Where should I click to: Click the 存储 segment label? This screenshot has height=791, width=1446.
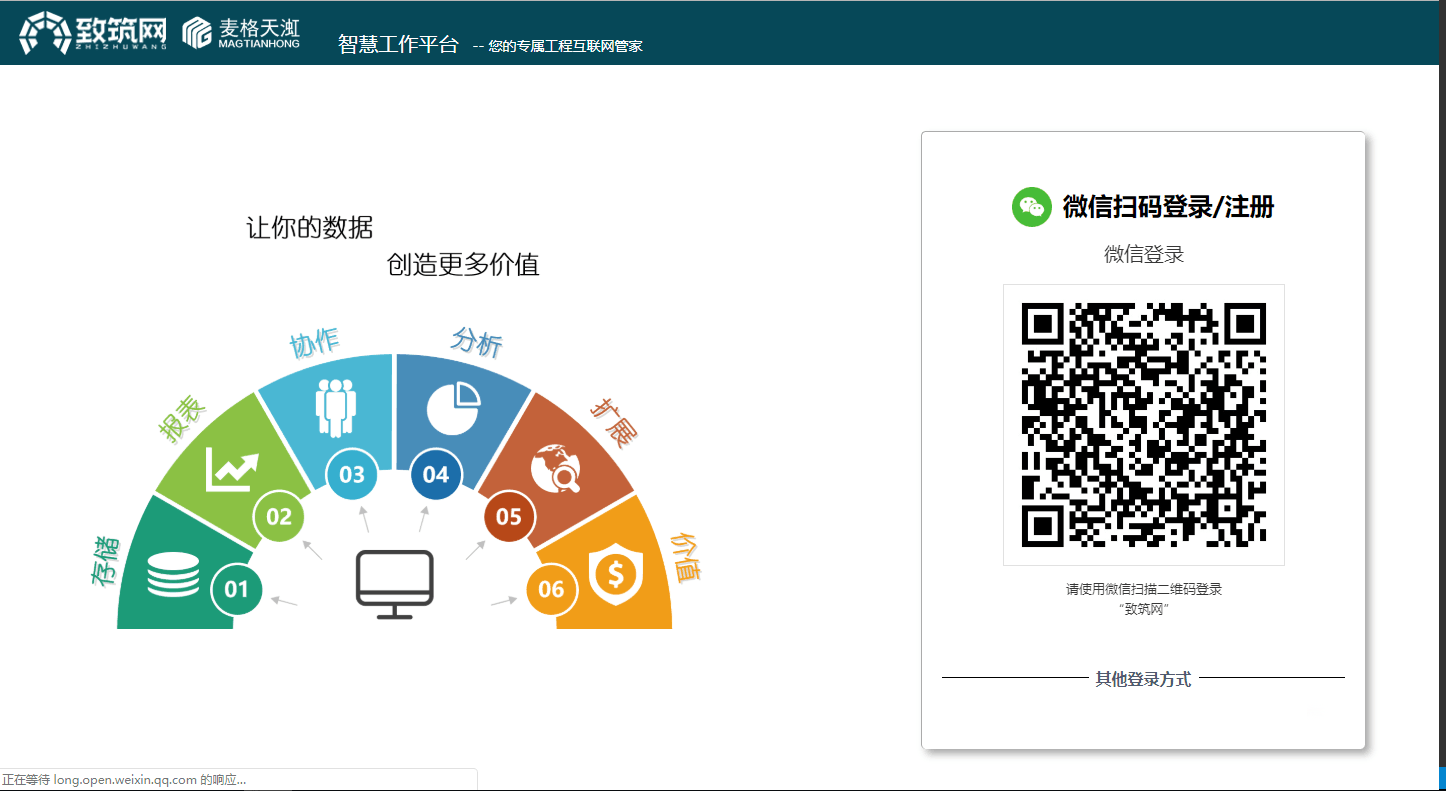(105, 560)
